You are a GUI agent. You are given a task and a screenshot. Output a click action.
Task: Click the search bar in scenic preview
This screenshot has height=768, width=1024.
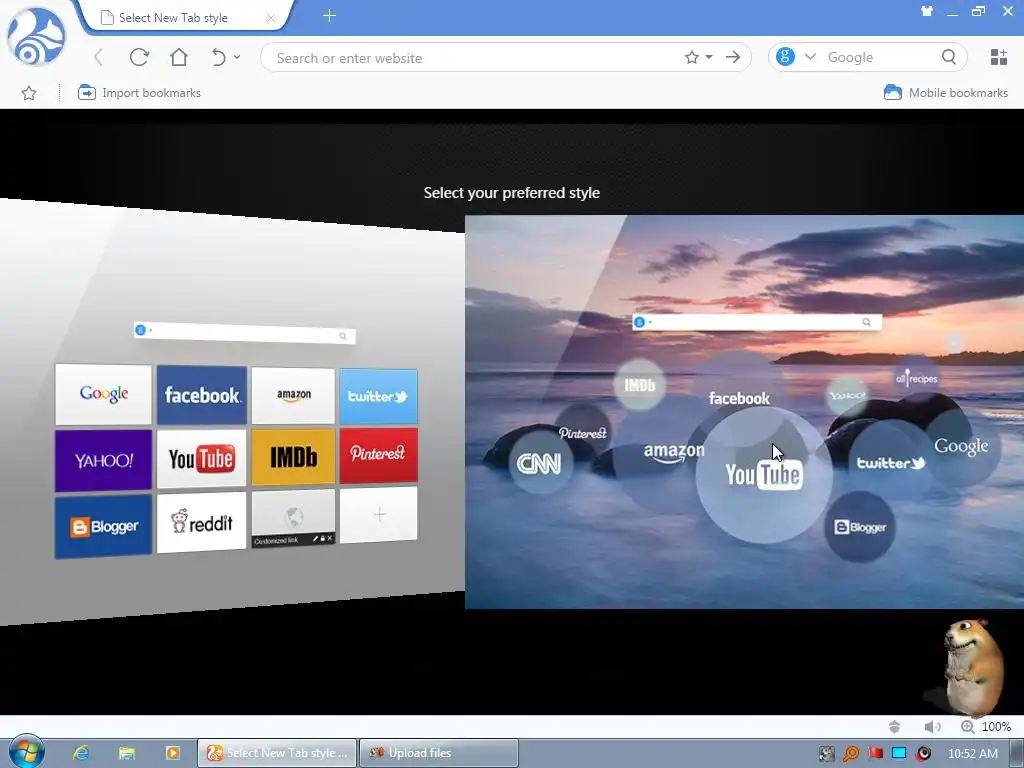(x=757, y=322)
